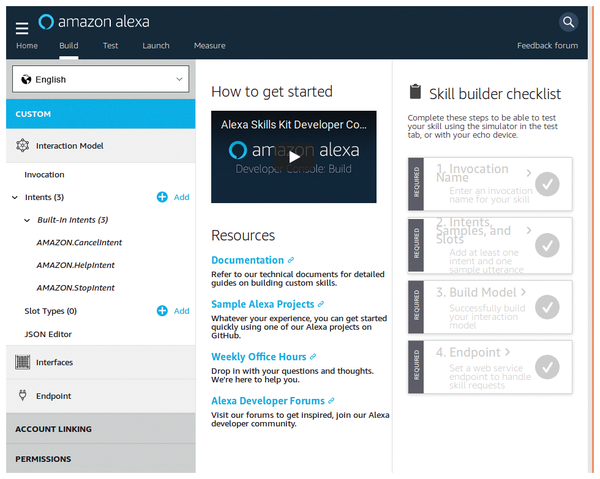Open the Interfaces section
The width and height of the screenshot is (600, 479).
[x=101, y=362]
